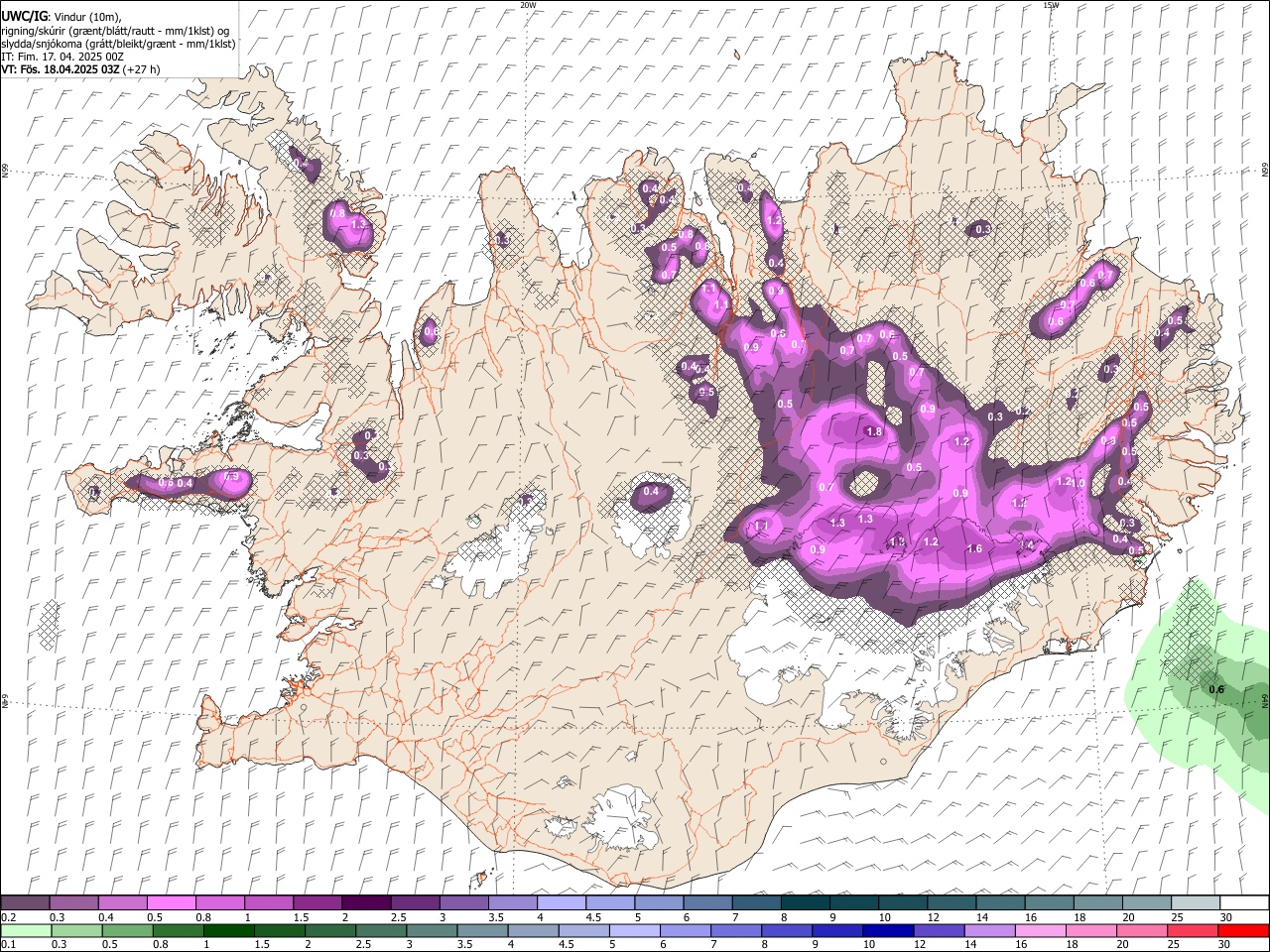1270x952 pixels.
Task: Click the '1.6' precipitation value on the map
Action: pyautogui.click(x=974, y=548)
